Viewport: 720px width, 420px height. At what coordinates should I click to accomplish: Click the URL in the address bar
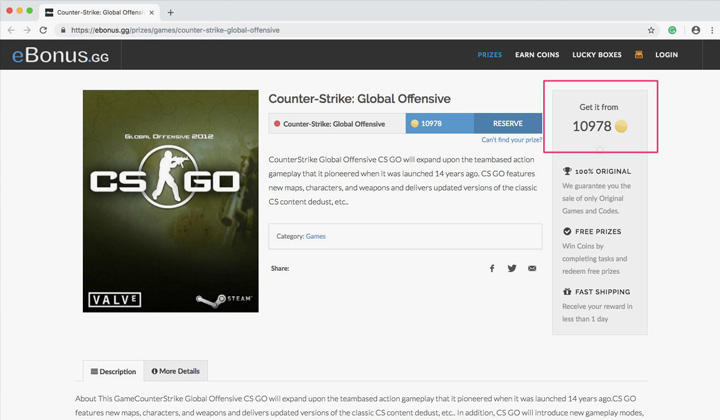click(175, 30)
